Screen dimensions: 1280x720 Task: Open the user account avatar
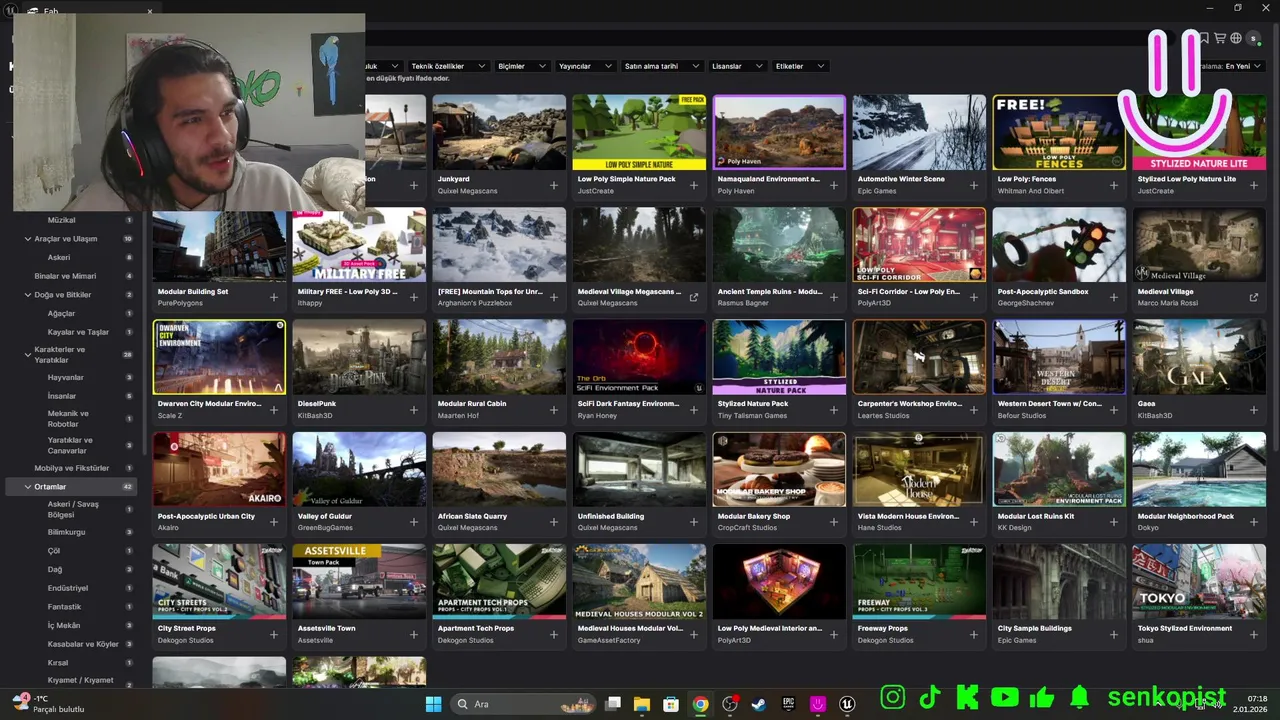(x=1254, y=38)
